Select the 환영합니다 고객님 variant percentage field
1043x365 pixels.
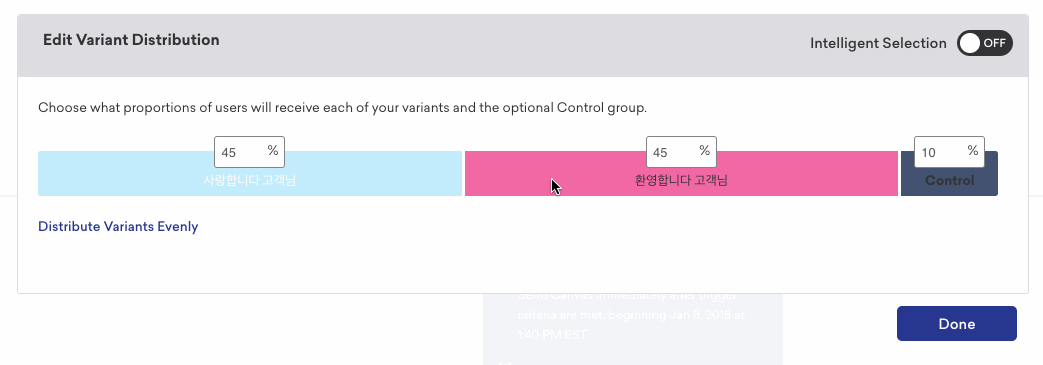click(x=681, y=152)
